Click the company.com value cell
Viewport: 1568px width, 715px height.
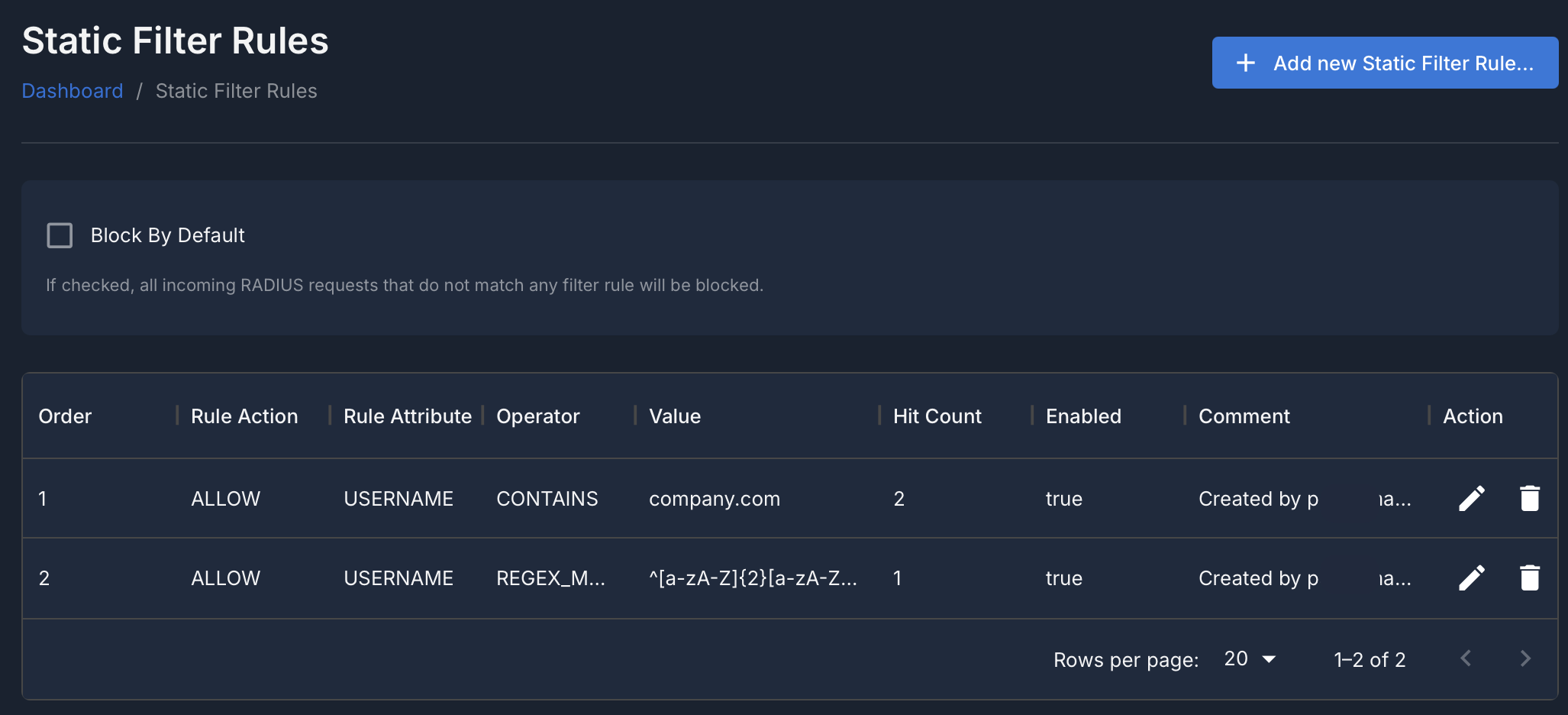click(715, 499)
